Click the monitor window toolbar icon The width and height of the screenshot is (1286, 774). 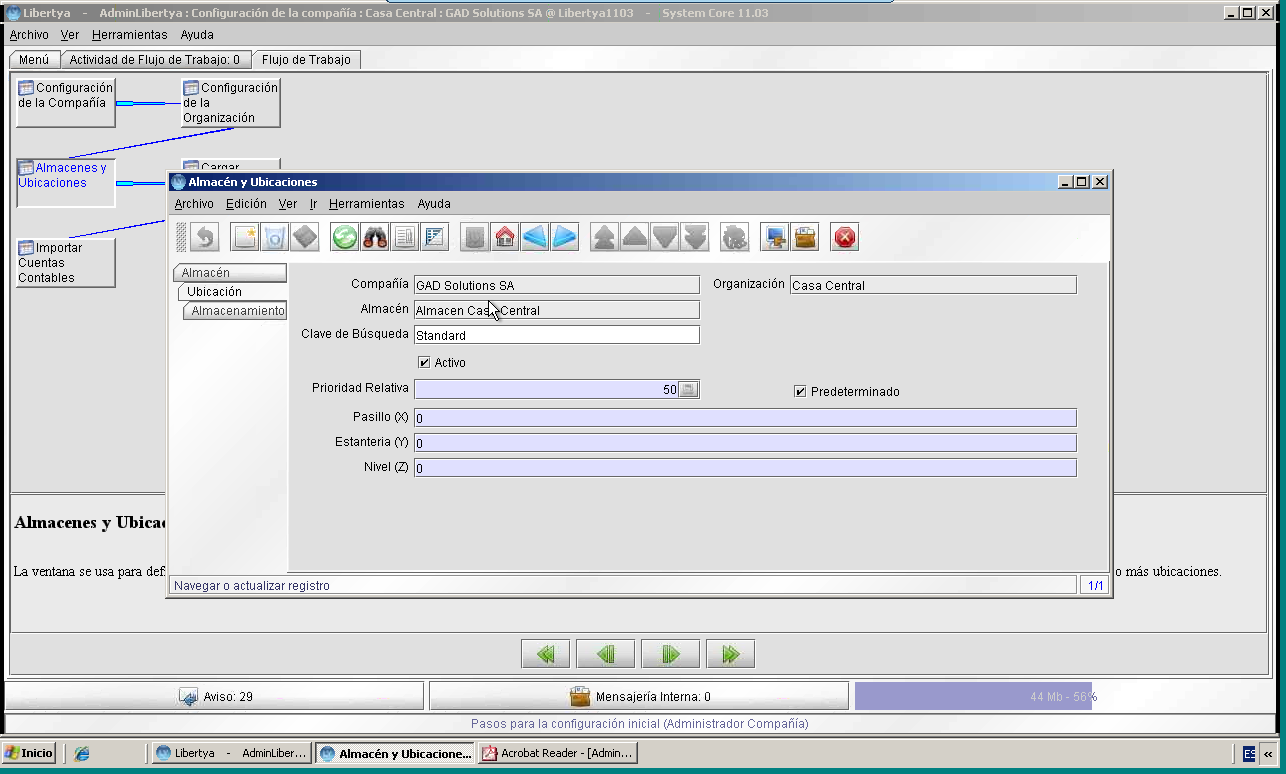pos(775,237)
